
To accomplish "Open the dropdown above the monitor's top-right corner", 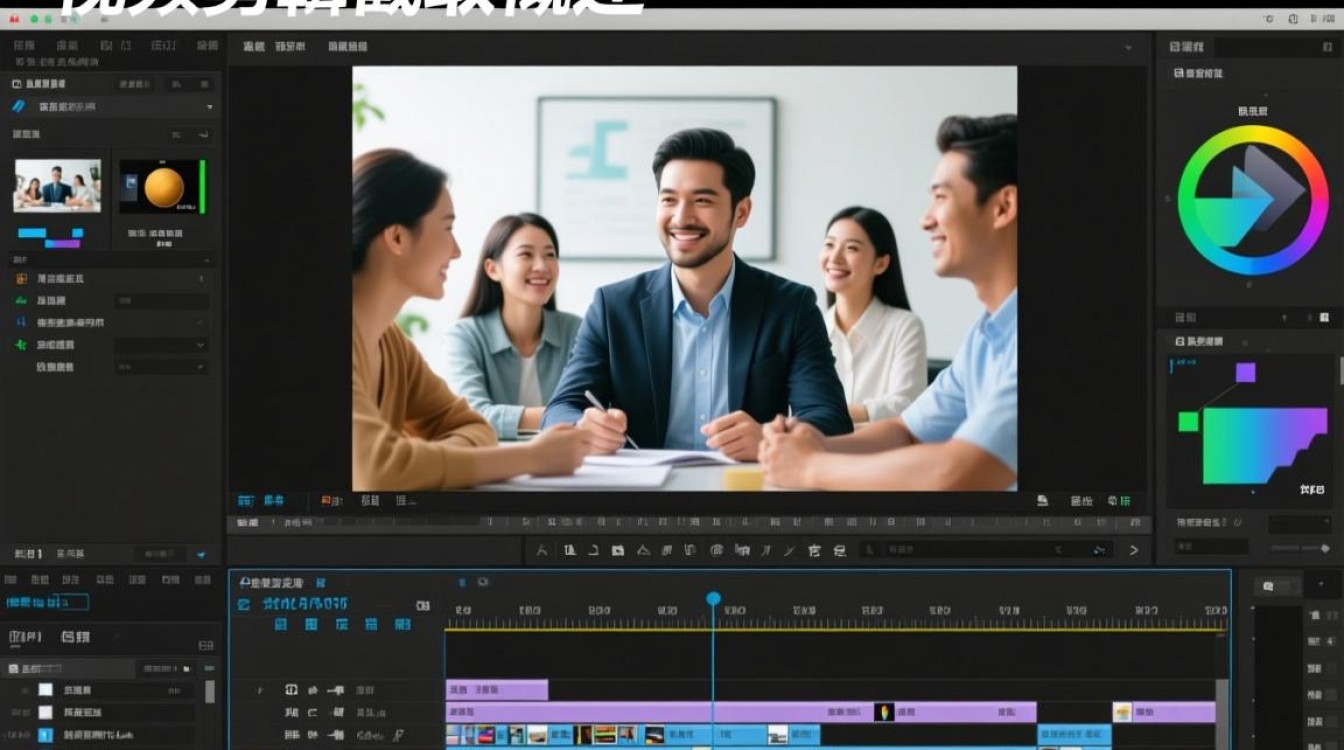I will tap(1128, 47).
